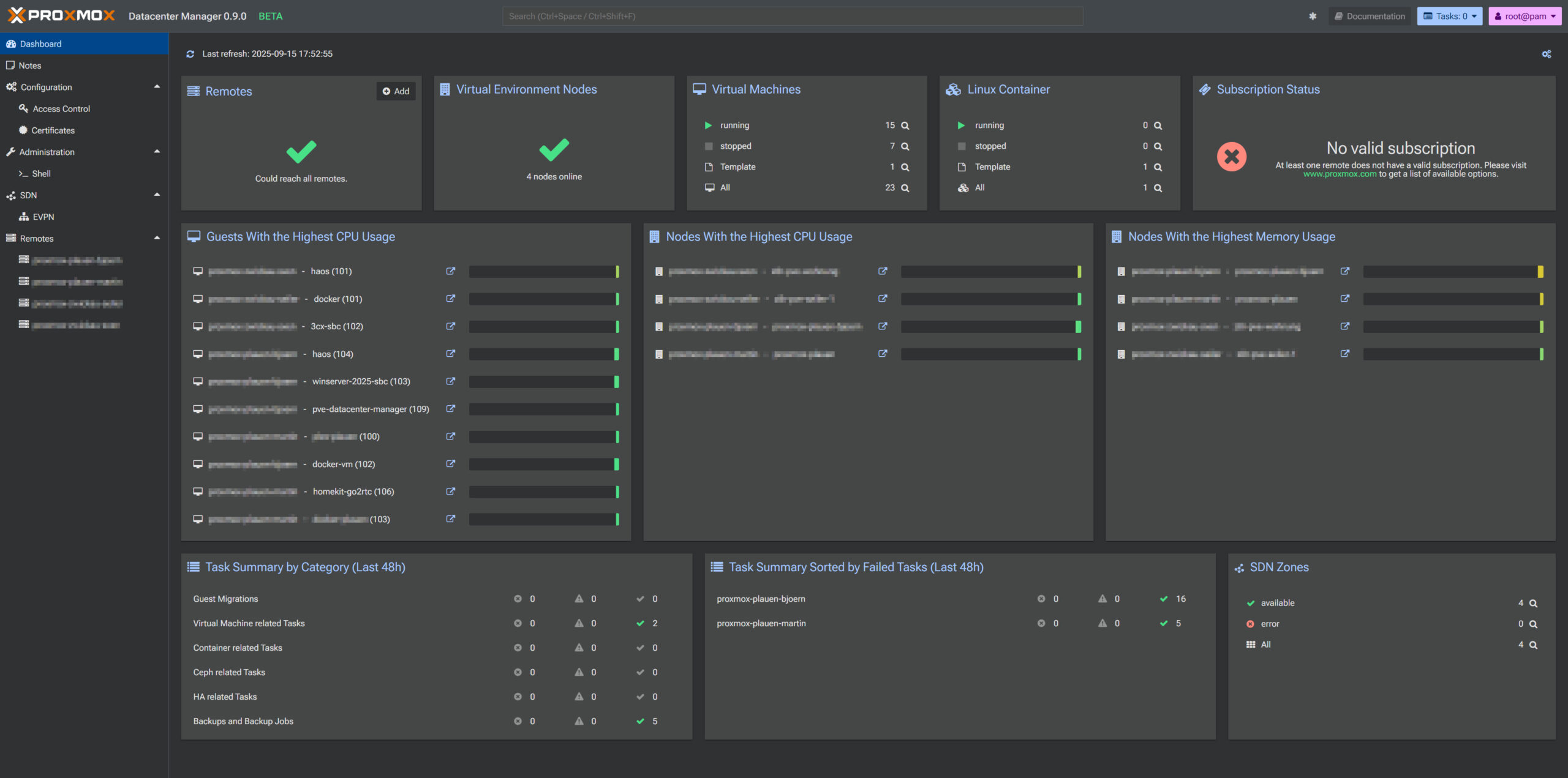Viewport: 1568px width, 778px height.
Task: Search All SDN Zones magnifier
Action: (x=1533, y=645)
